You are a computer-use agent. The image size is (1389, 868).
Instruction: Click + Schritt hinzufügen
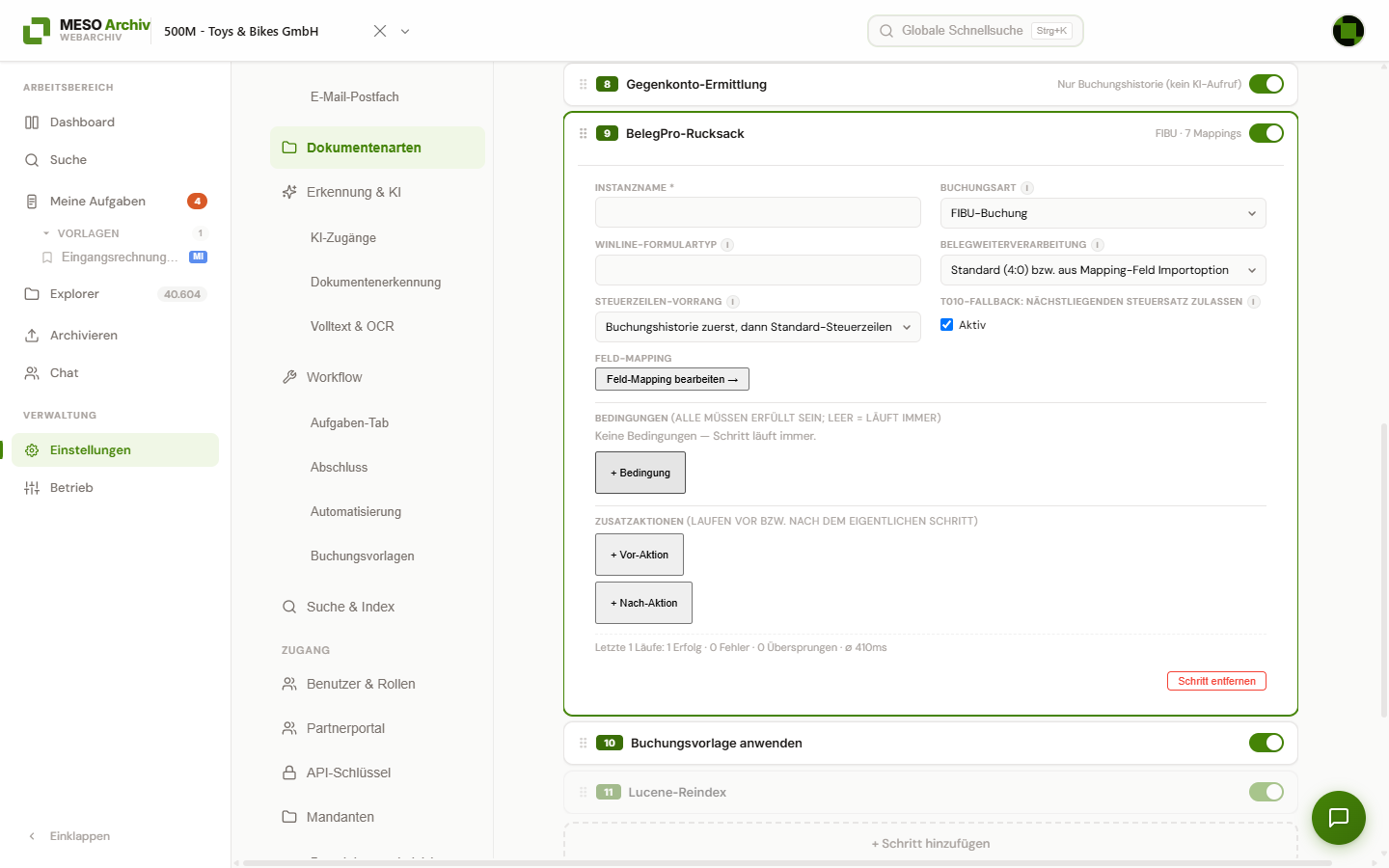[x=931, y=843]
